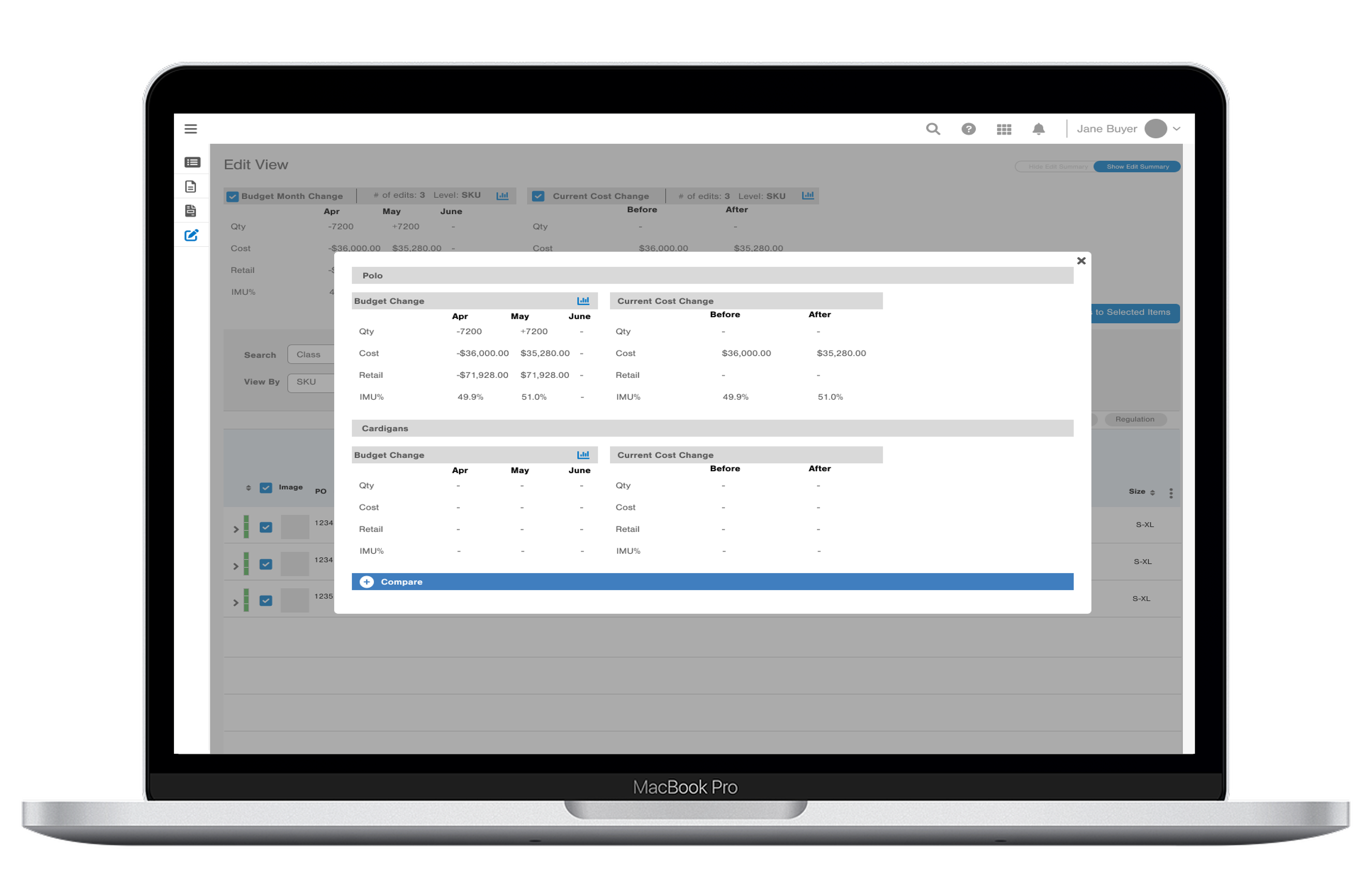Screen dimensions: 1372x873
Task: Uncheck Current Cost Change checkbox
Action: click(x=538, y=196)
